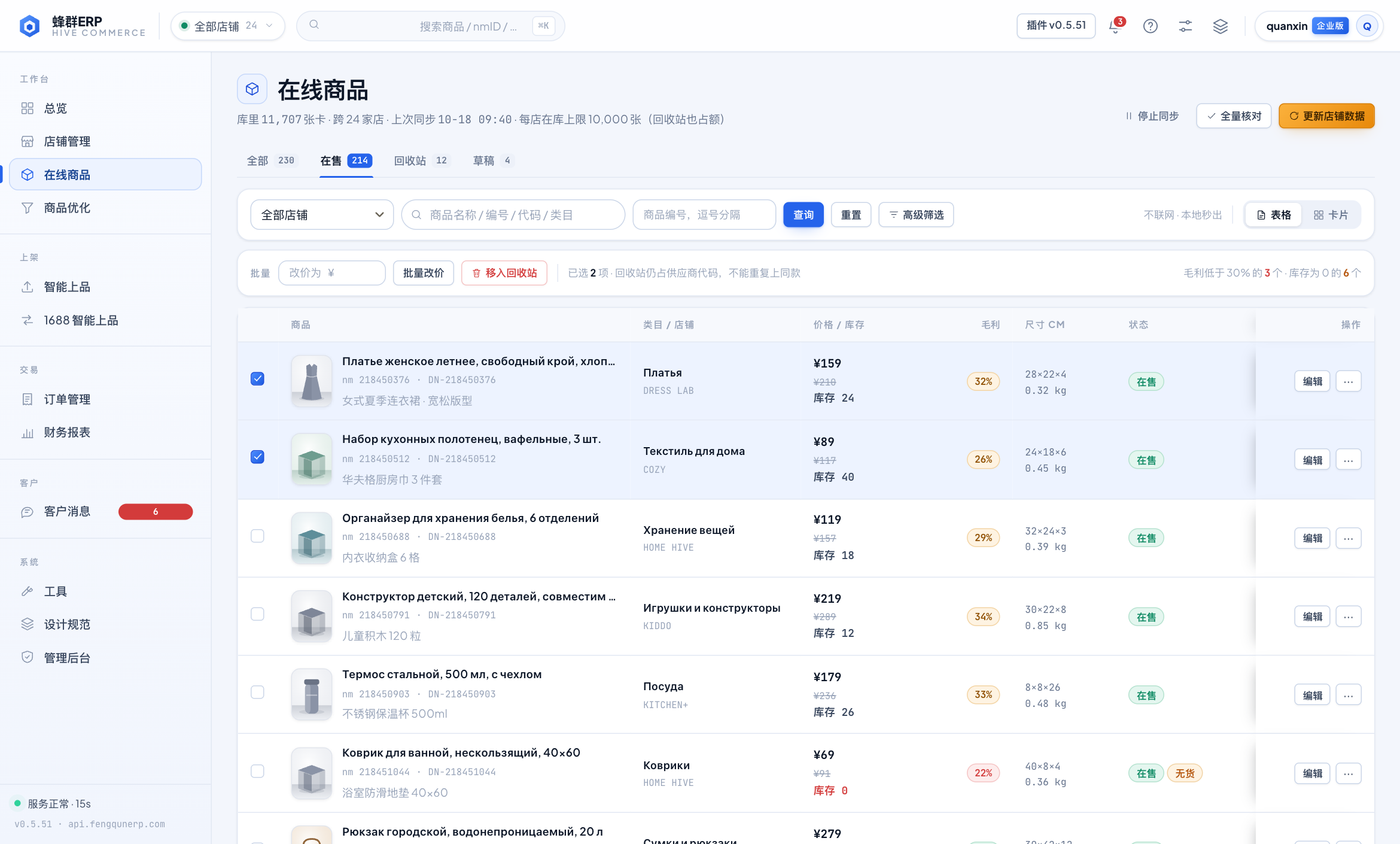This screenshot has width=1400, height=844.
Task: Uncheck the Набор кухонных полотенец row checkbox
Action: coord(257,457)
